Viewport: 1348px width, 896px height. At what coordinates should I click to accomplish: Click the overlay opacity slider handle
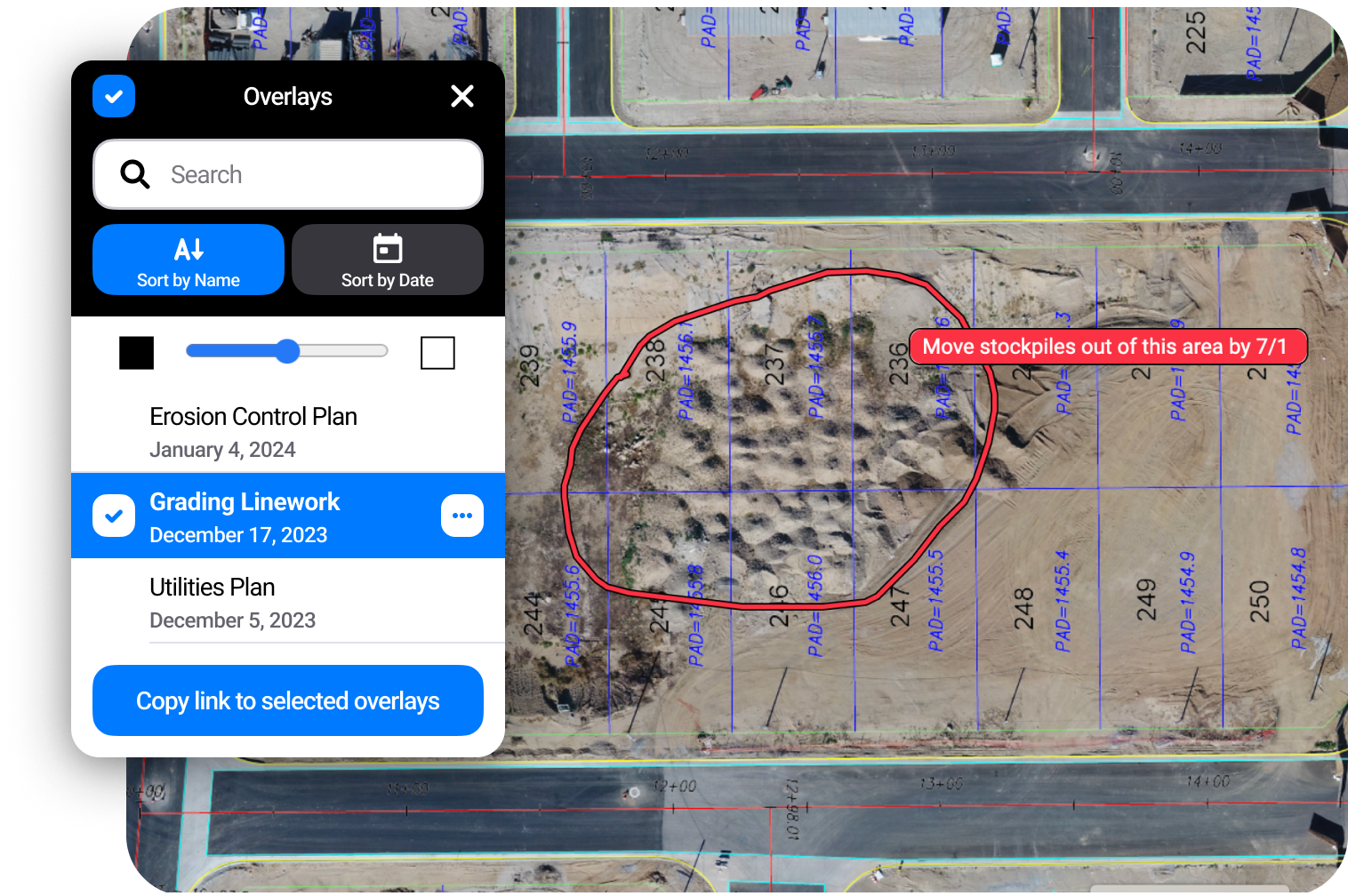click(286, 351)
